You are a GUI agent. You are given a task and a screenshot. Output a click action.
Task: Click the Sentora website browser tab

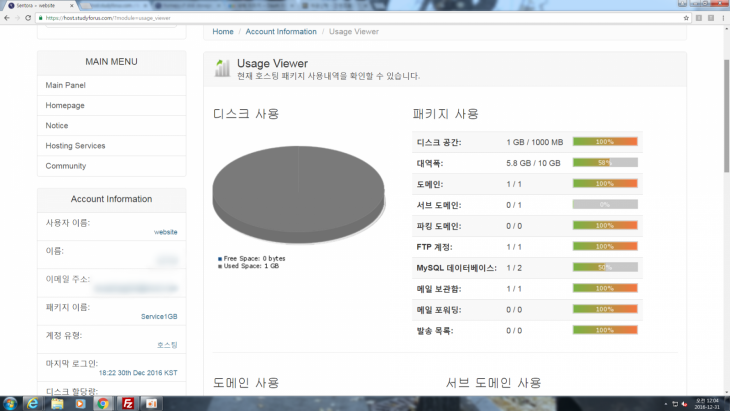coord(40,5)
